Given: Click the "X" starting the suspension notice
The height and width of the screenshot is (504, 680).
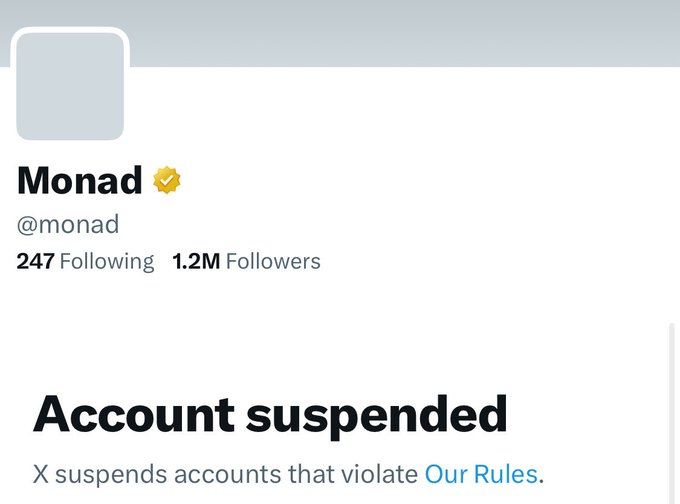Looking at the screenshot, I should (x=41, y=472).
